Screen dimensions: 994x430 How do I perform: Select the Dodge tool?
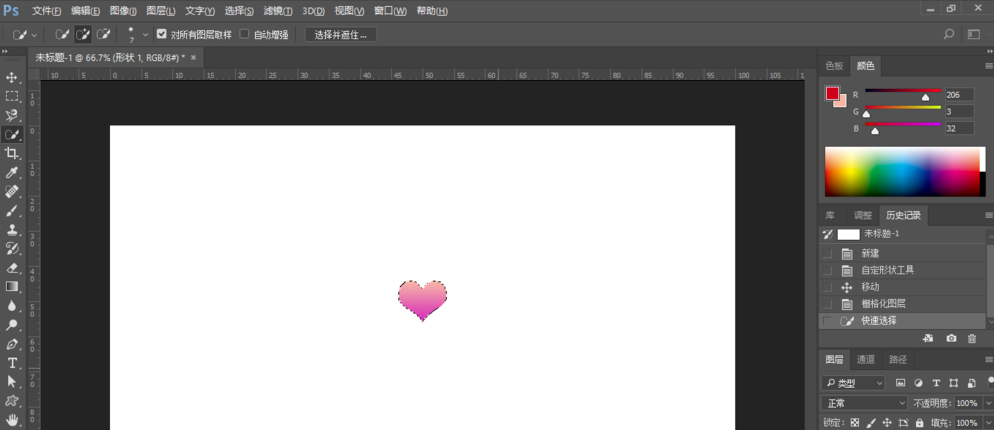pos(11,325)
